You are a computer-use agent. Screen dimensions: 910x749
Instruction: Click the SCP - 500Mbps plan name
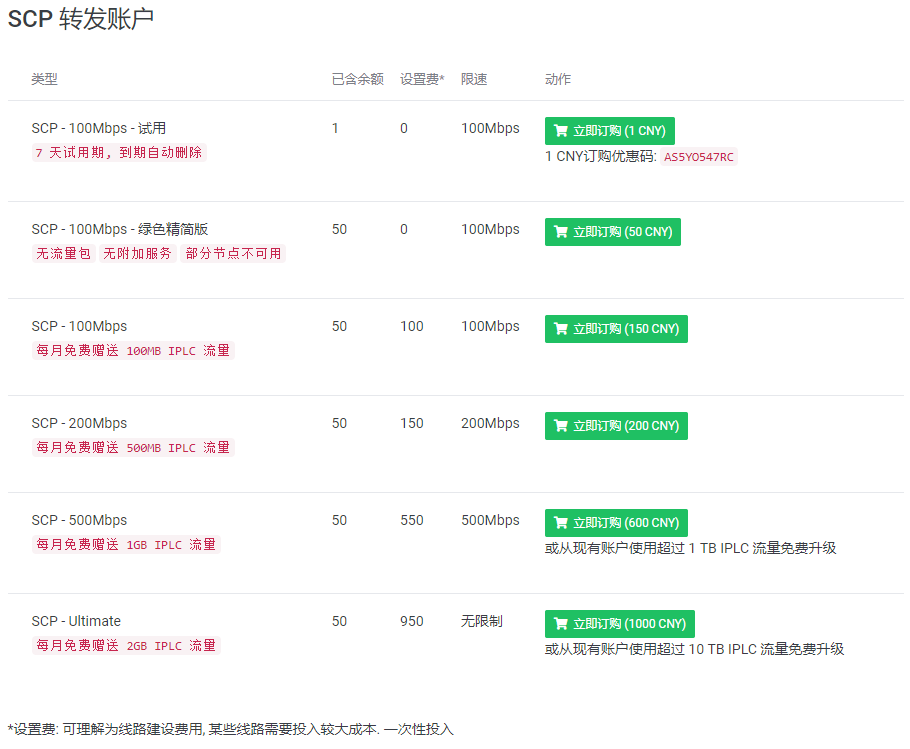click(x=79, y=520)
